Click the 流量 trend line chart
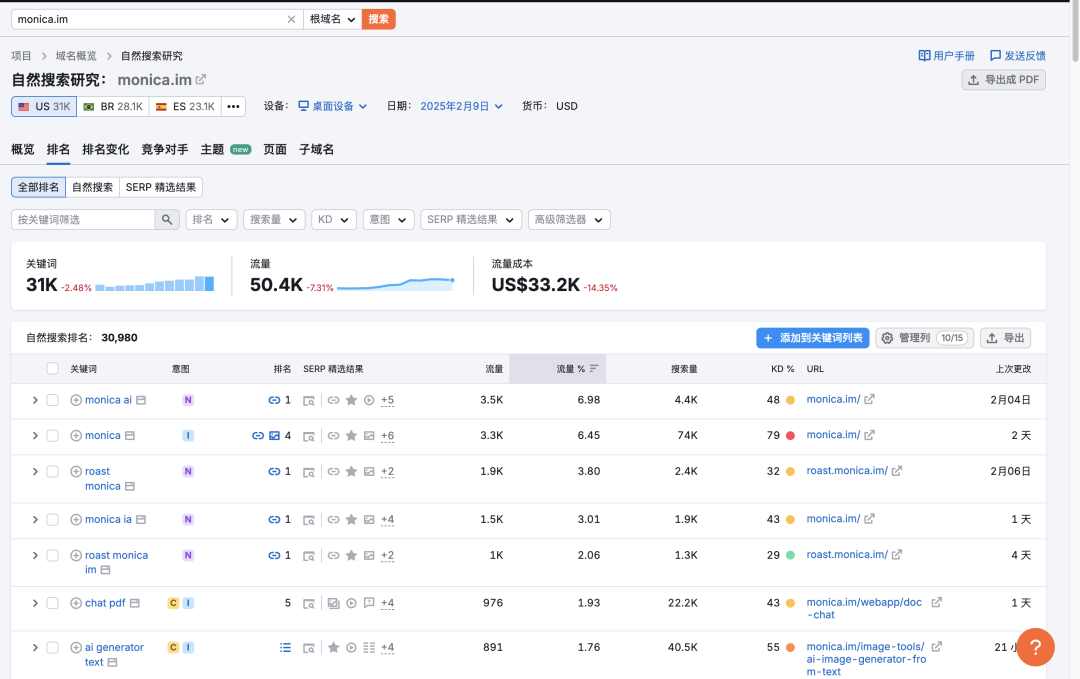The width and height of the screenshot is (1080, 679). (x=395, y=284)
